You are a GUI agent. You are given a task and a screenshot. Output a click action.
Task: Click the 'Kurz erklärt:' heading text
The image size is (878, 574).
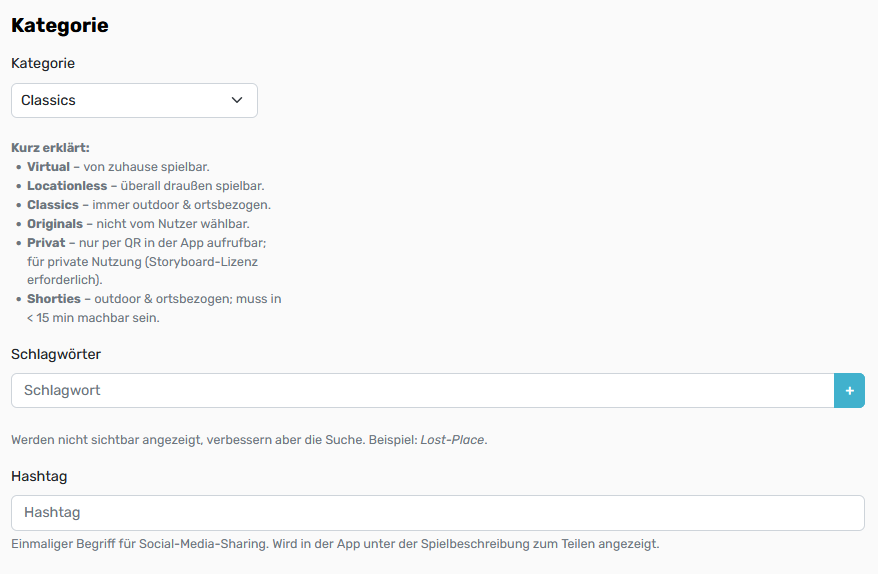click(x=50, y=148)
